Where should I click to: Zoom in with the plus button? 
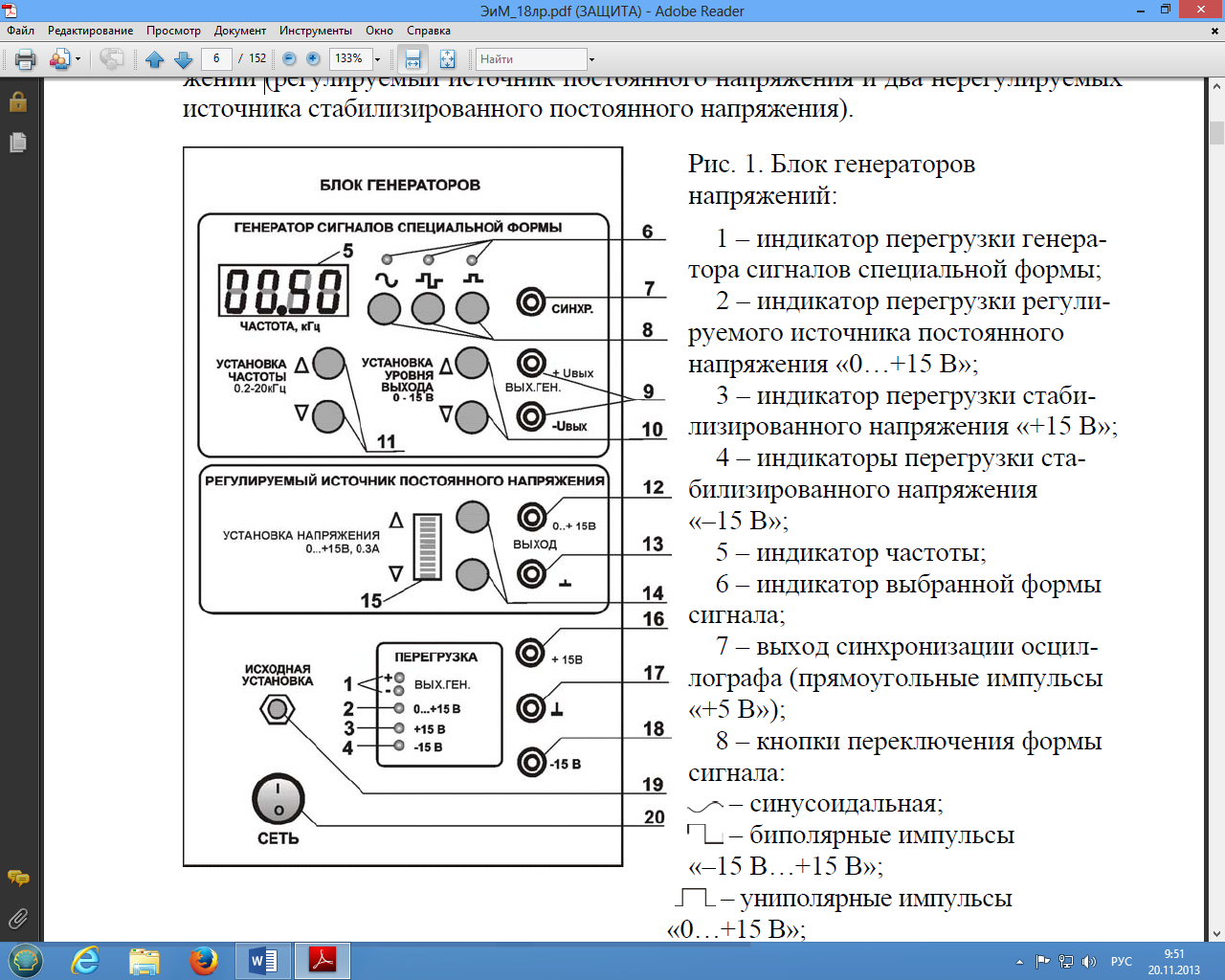coord(313,58)
